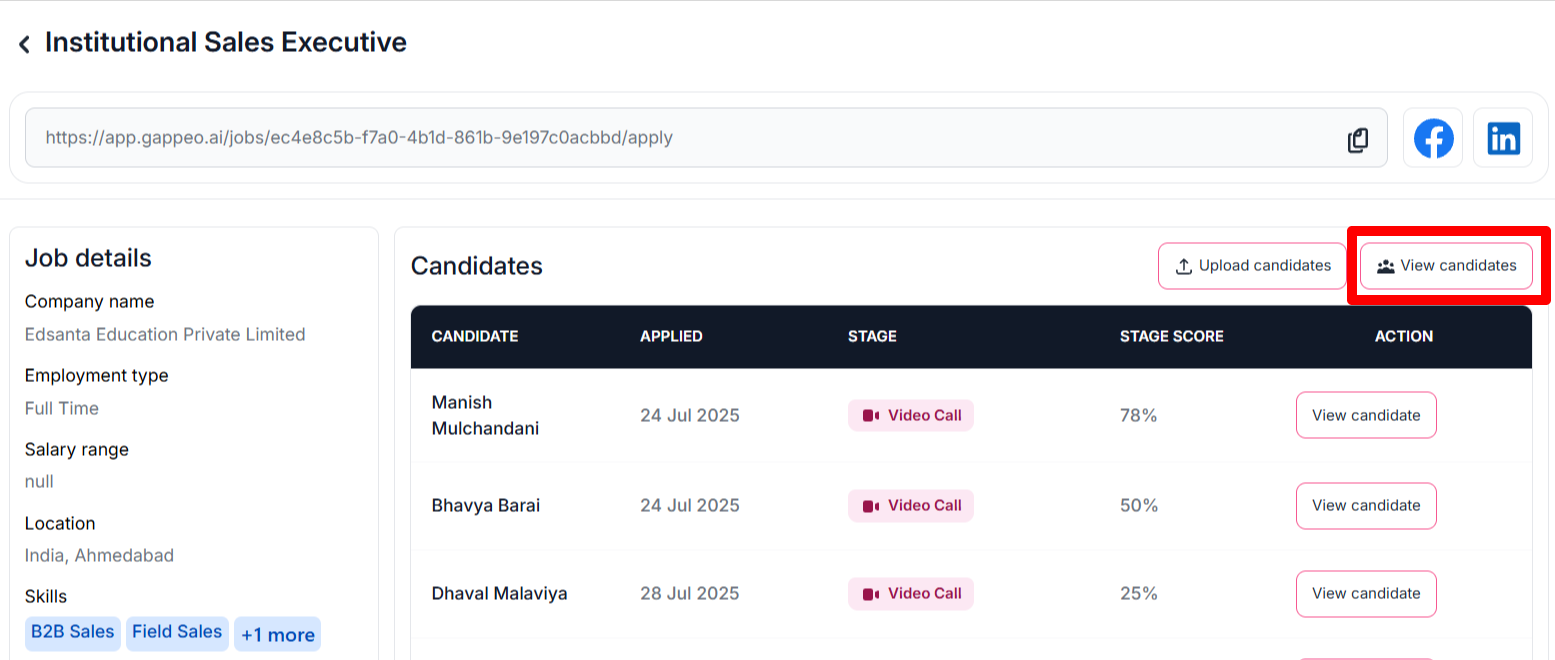Copy the job application link

[x=1358, y=140]
